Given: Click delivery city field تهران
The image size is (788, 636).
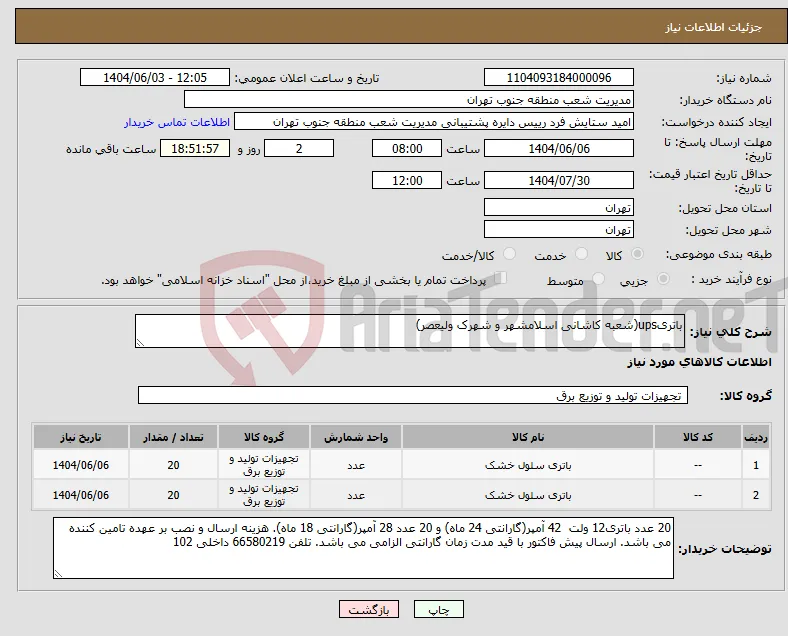Looking at the screenshot, I should point(559,230).
